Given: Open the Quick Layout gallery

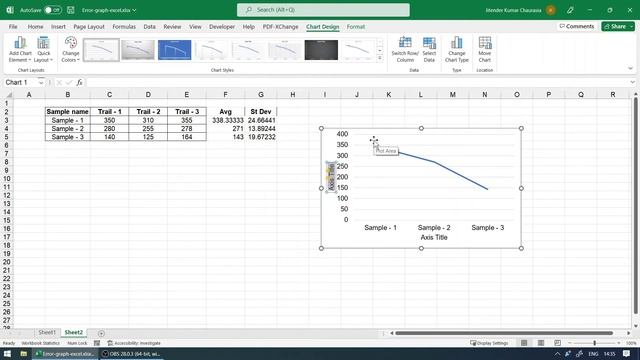Looking at the screenshot, I should 43,49.
